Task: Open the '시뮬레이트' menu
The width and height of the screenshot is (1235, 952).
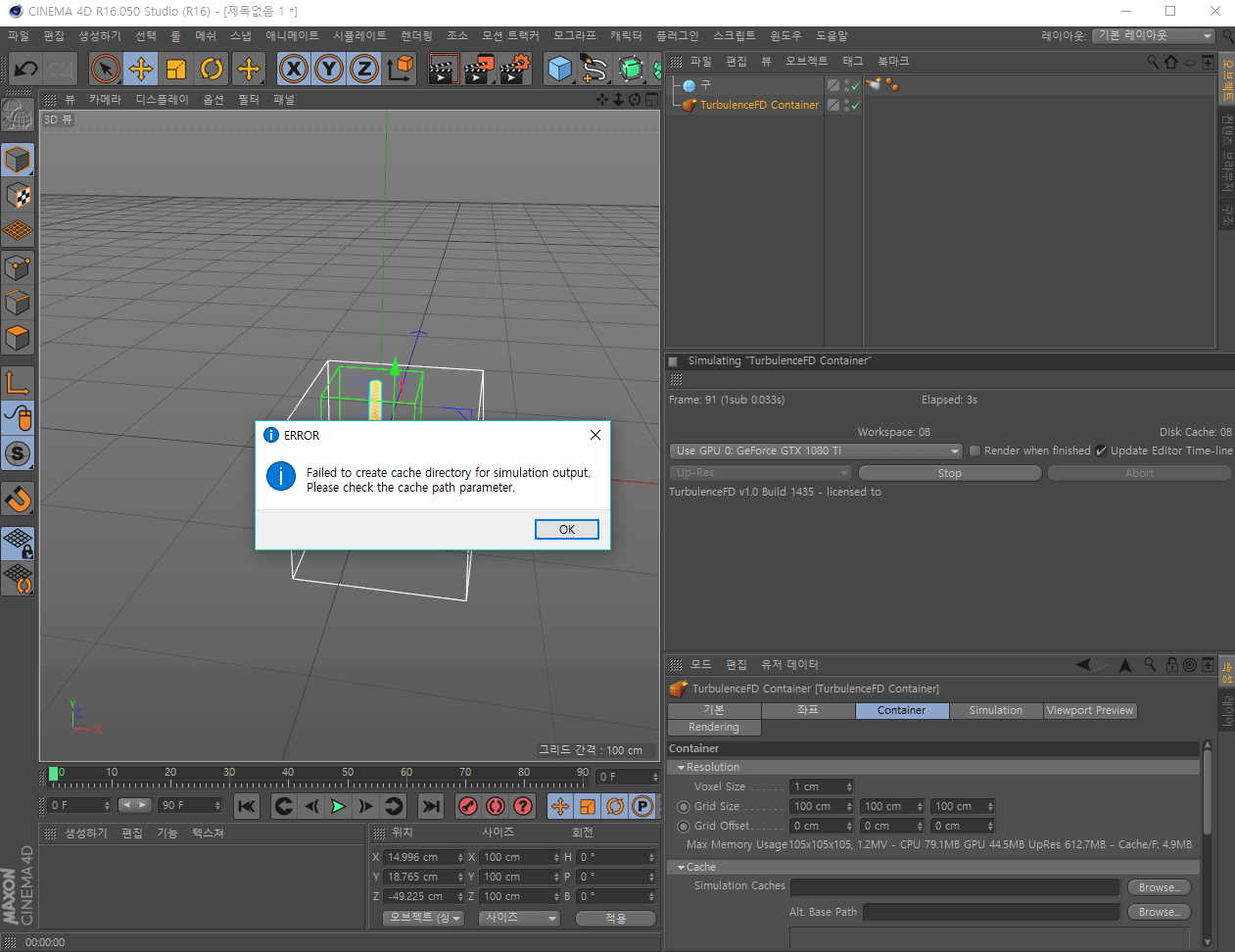Action: point(359,35)
